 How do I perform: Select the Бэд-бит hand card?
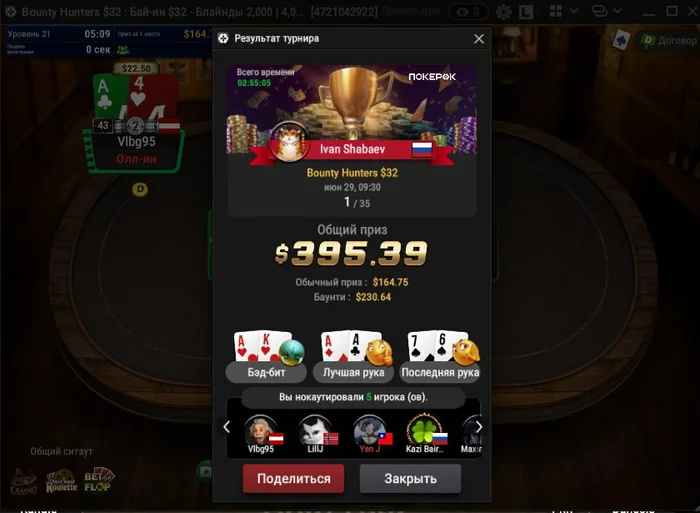pos(267,356)
